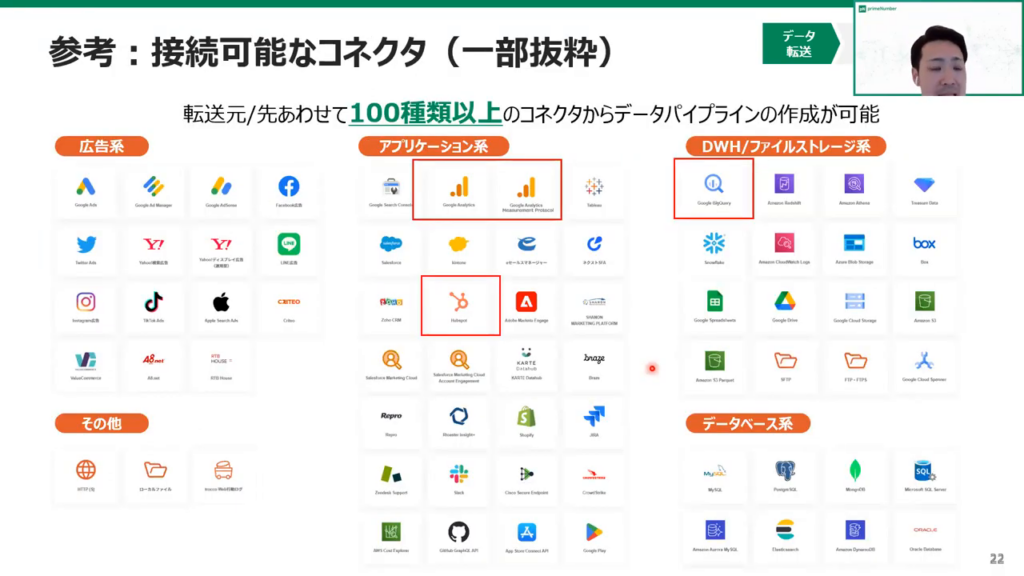Click the Twitter Ads bird icon
Viewport: 1024px width, 576px height.
point(86,244)
